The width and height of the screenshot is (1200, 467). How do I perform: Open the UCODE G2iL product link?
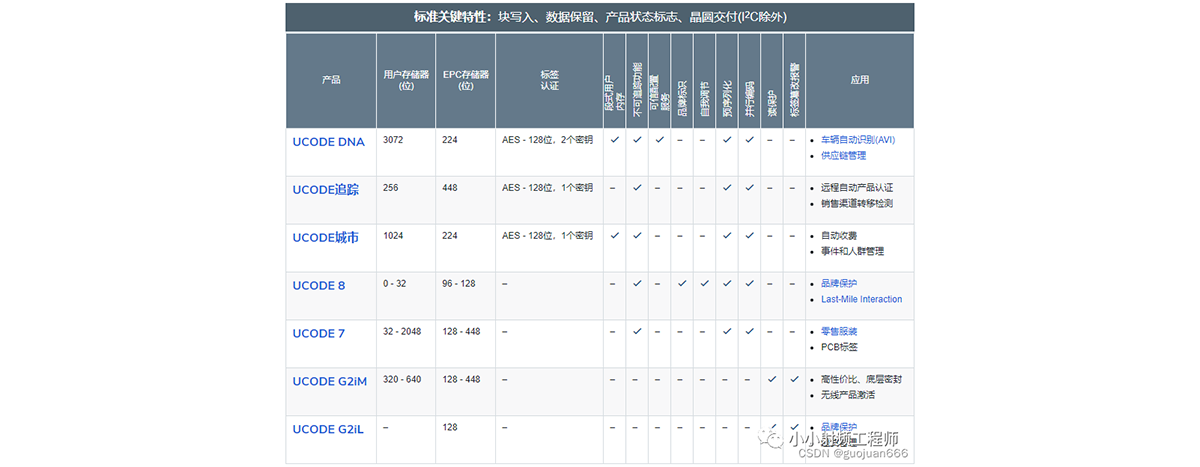(328, 429)
